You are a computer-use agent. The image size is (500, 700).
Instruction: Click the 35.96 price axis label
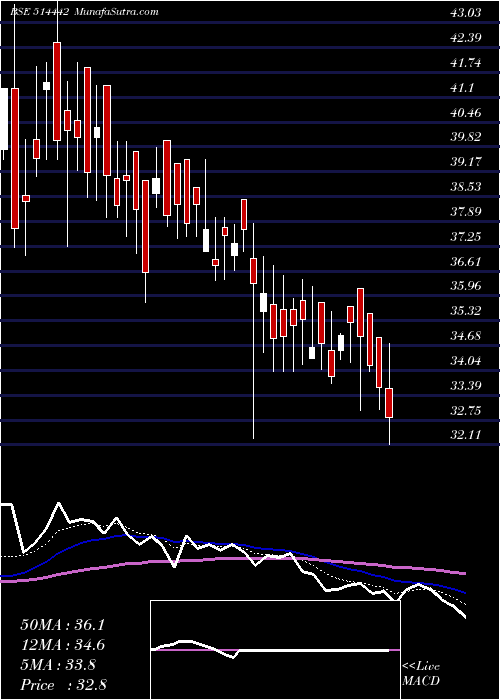466,286
